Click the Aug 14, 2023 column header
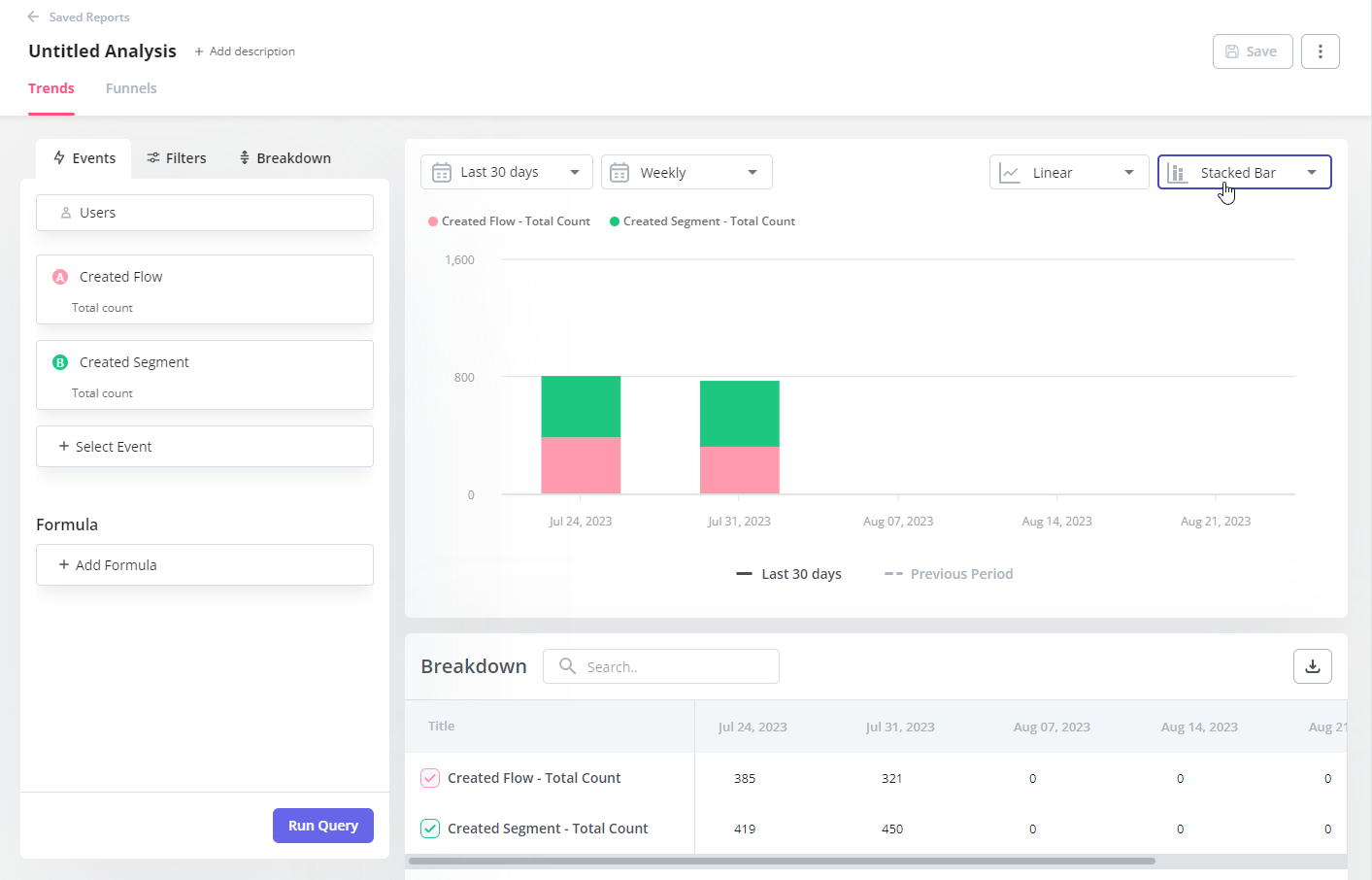Image resolution: width=1372 pixels, height=880 pixels. 1199,727
